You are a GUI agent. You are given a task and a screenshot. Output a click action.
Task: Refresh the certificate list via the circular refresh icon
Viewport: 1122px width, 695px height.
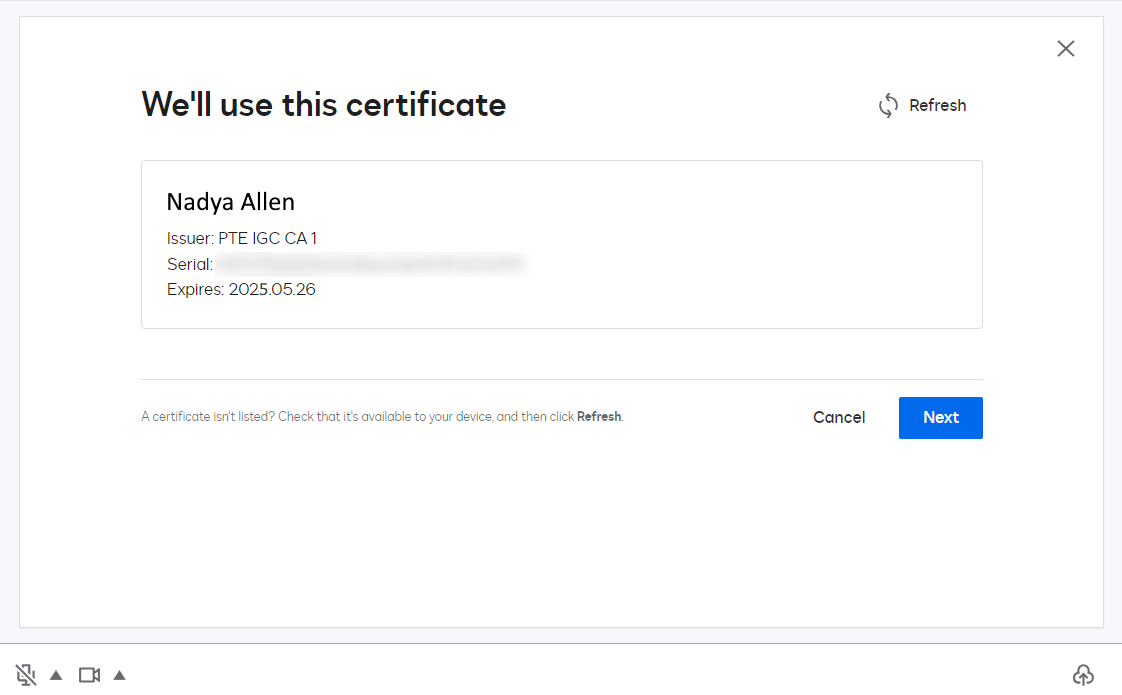coord(888,105)
